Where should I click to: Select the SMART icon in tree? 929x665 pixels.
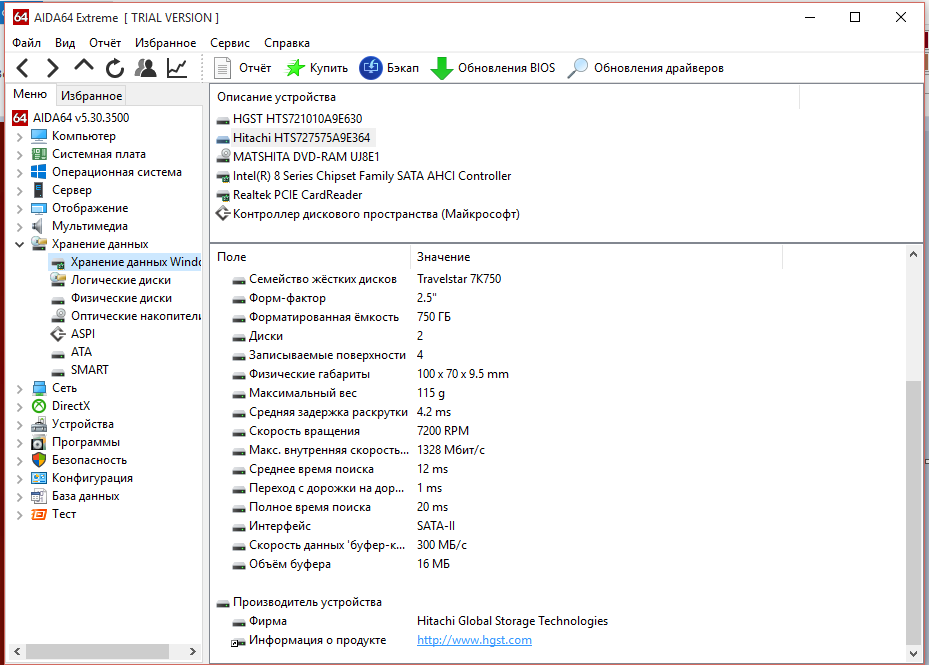(58, 371)
